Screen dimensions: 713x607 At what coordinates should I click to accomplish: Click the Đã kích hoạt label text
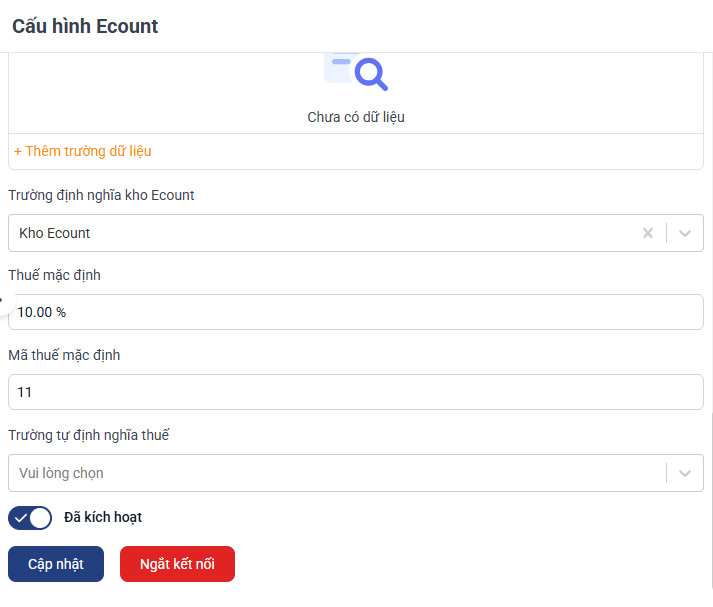click(102, 517)
